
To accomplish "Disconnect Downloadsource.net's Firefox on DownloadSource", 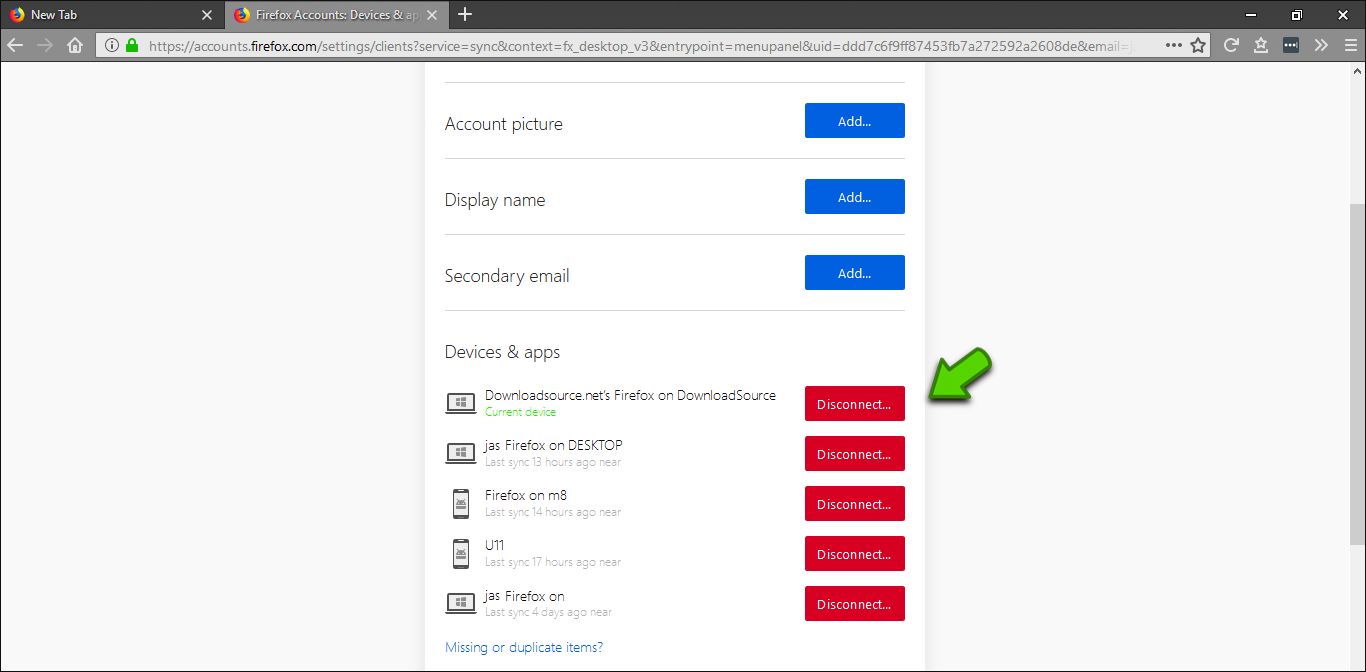I will pos(855,404).
